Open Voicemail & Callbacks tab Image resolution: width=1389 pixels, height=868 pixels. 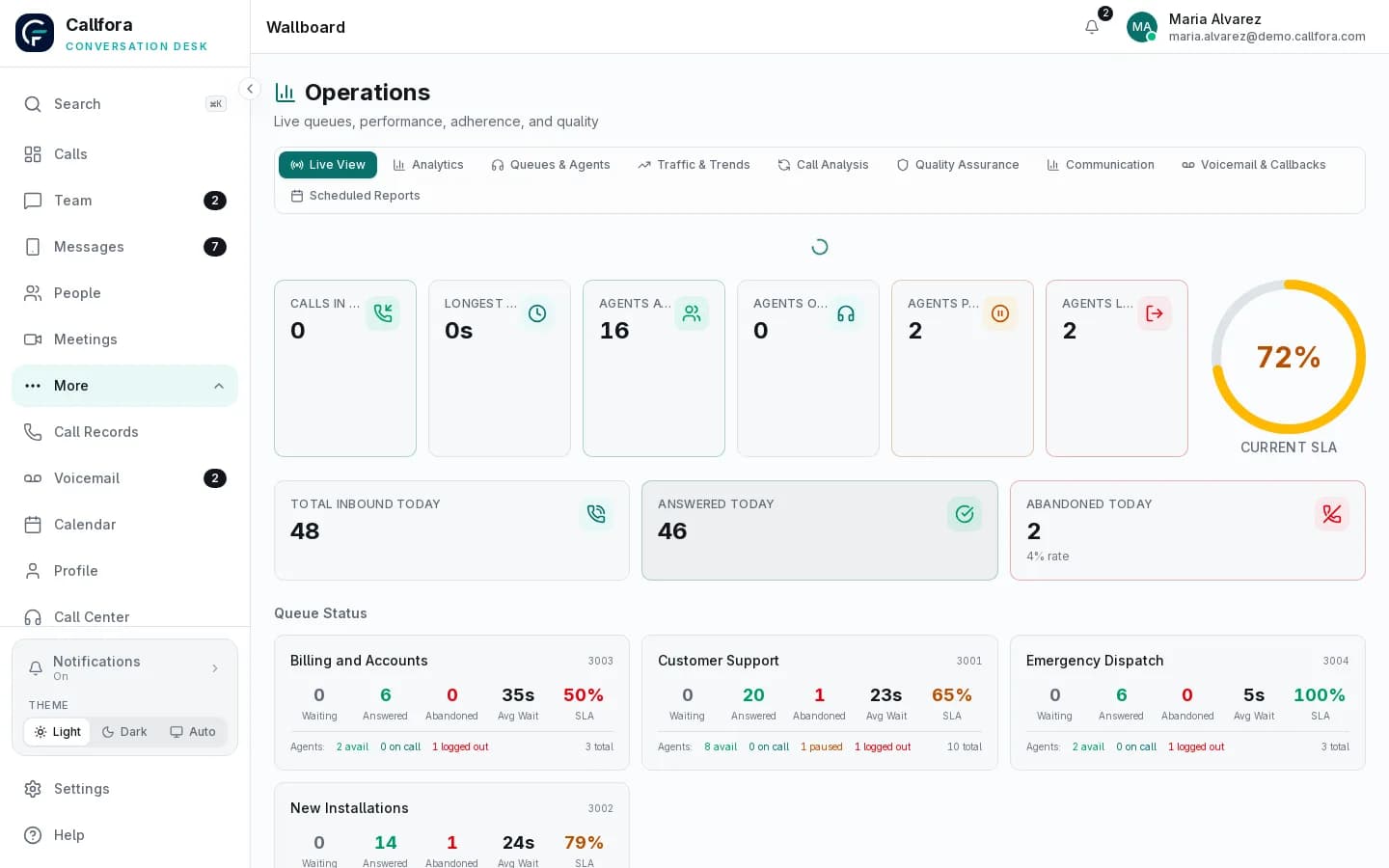pyautogui.click(x=1254, y=165)
